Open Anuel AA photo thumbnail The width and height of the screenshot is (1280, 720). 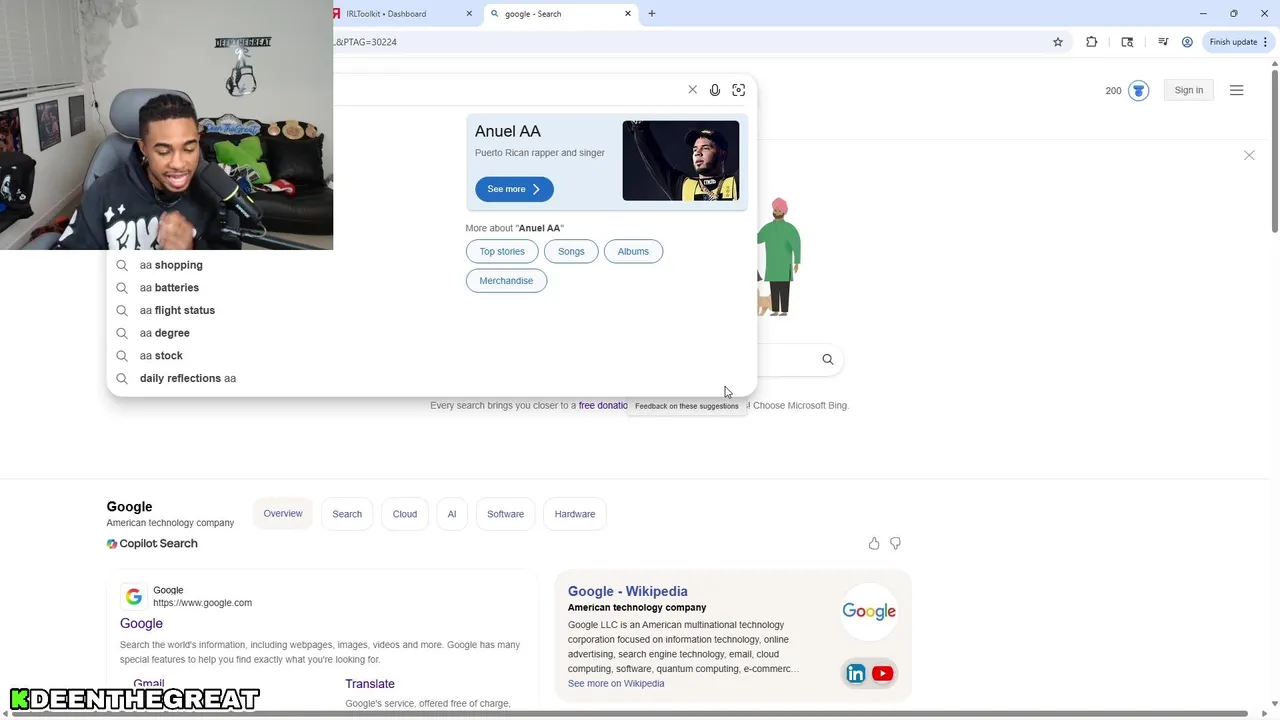[681, 161]
